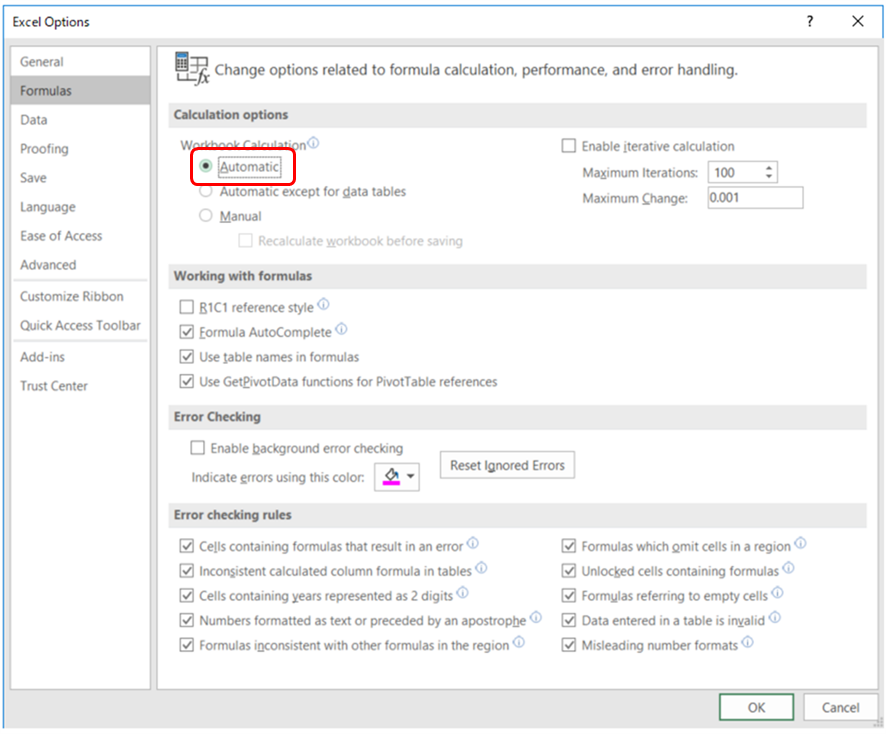The height and width of the screenshot is (734, 886).
Task: Click info icon for Unlocked cells containing formulas
Action: coord(788,567)
